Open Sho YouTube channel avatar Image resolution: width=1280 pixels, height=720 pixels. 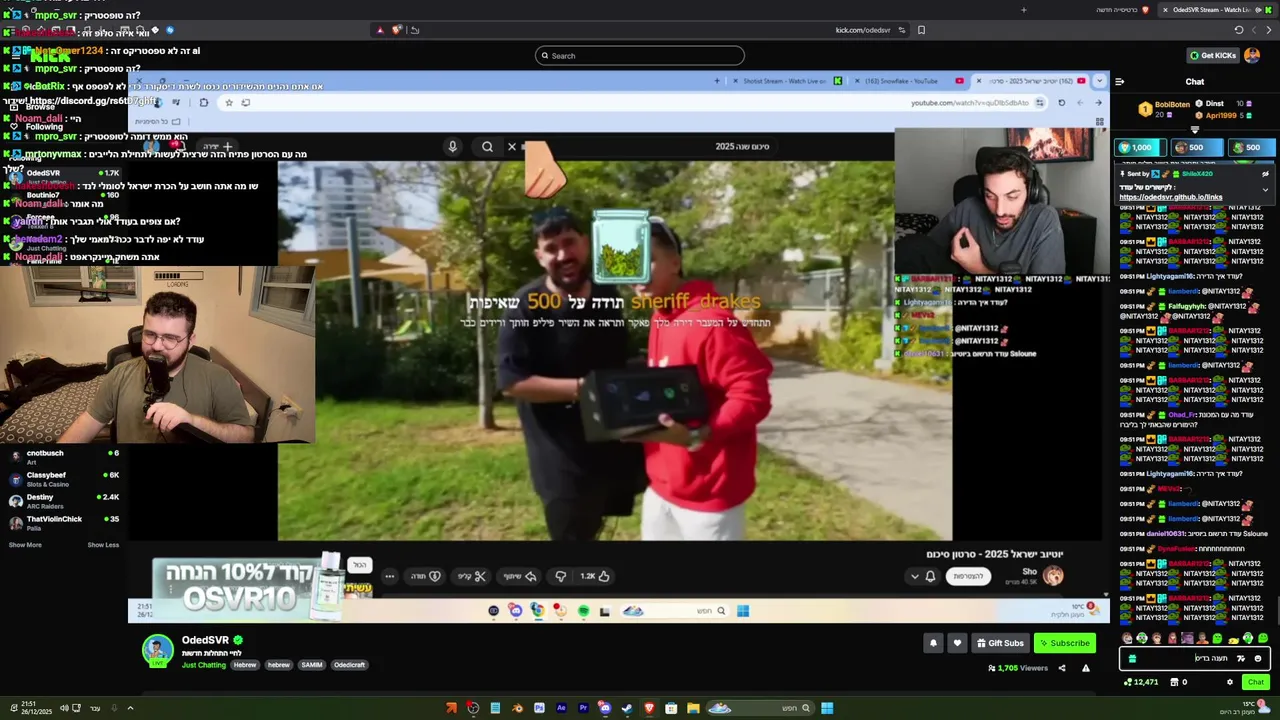[x=1053, y=575]
